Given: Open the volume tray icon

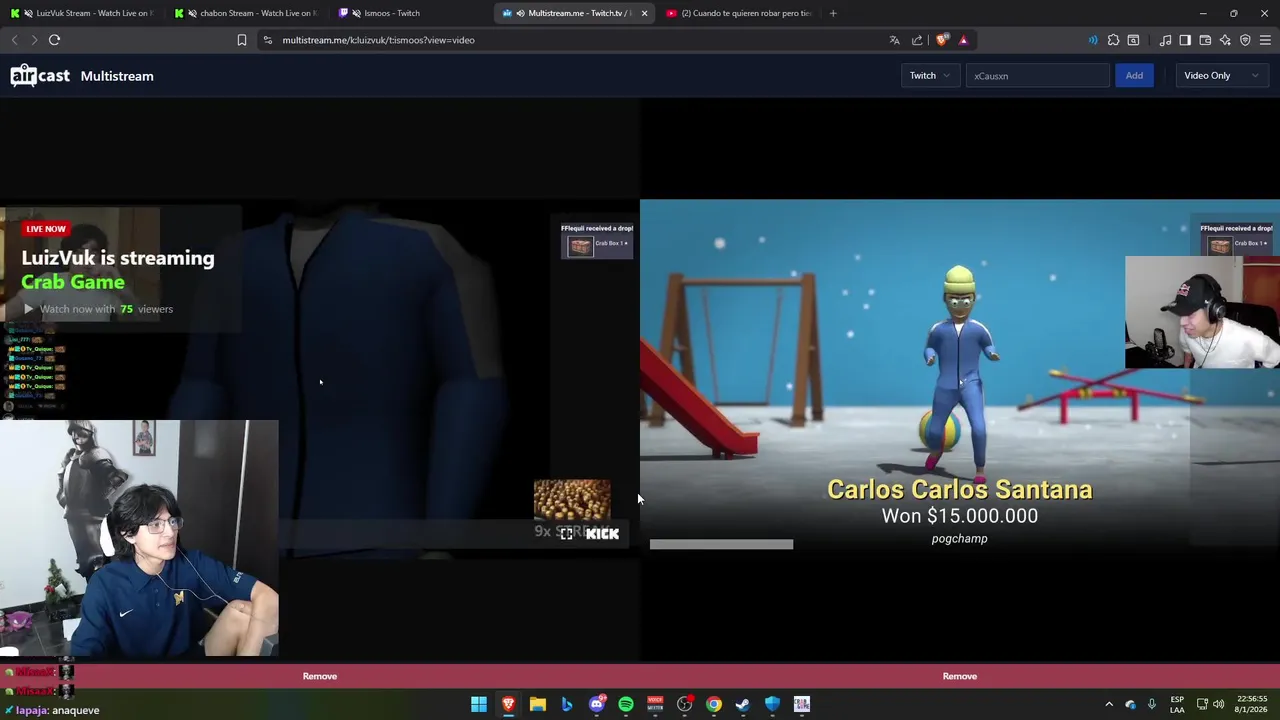Looking at the screenshot, I should [x=1218, y=704].
